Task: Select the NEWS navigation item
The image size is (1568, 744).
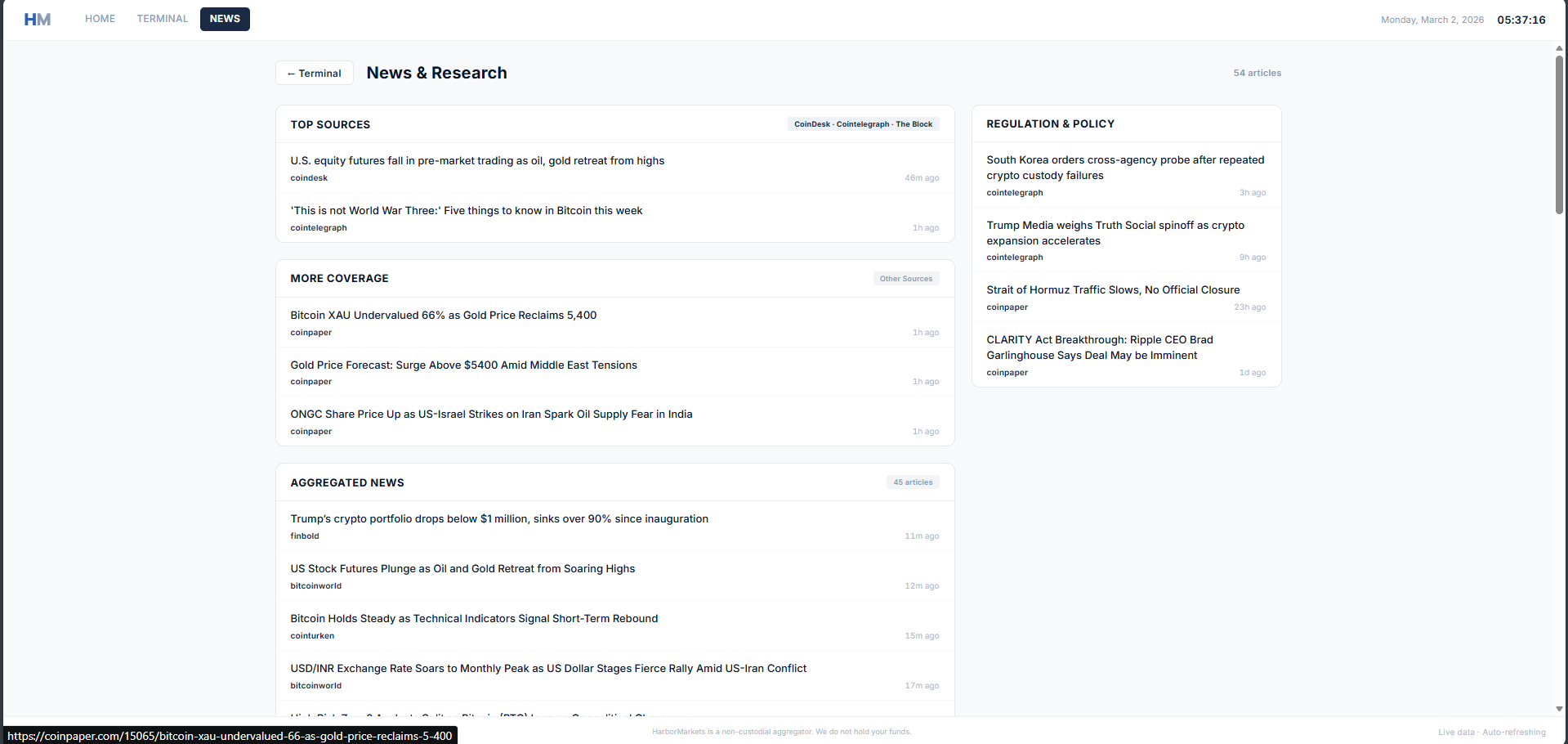Action: 225,19
